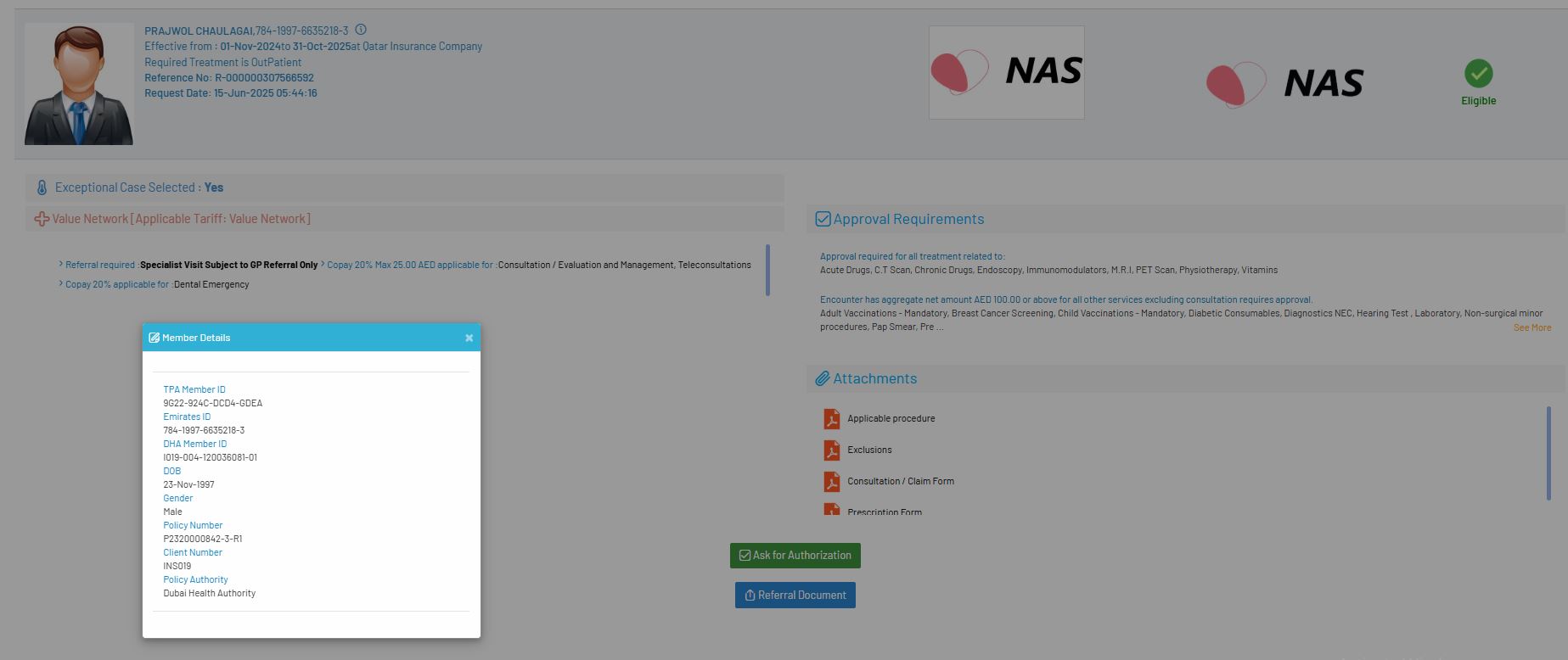Open the Applicable procedure PDF icon
Screen dimensions: 1568x660
tap(831, 419)
